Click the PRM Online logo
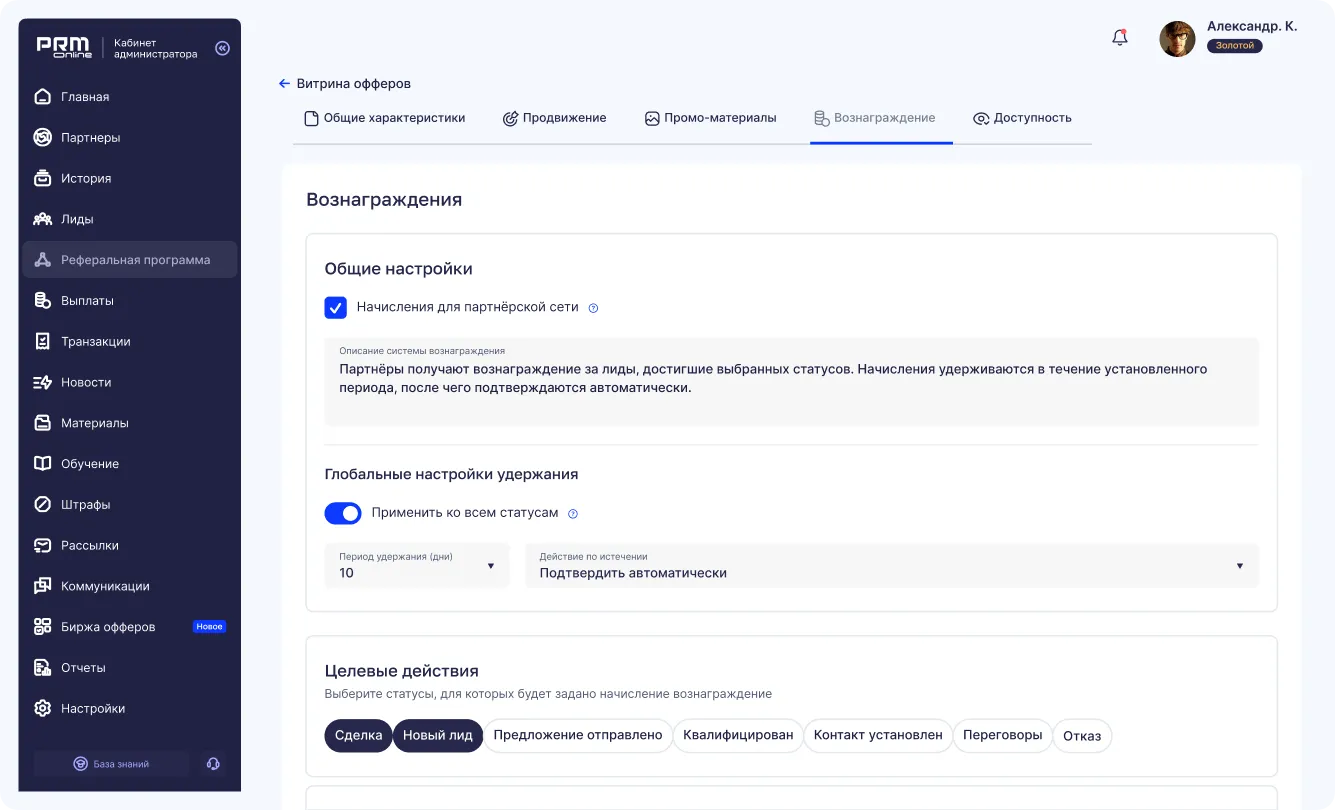1335x810 pixels. (x=64, y=47)
